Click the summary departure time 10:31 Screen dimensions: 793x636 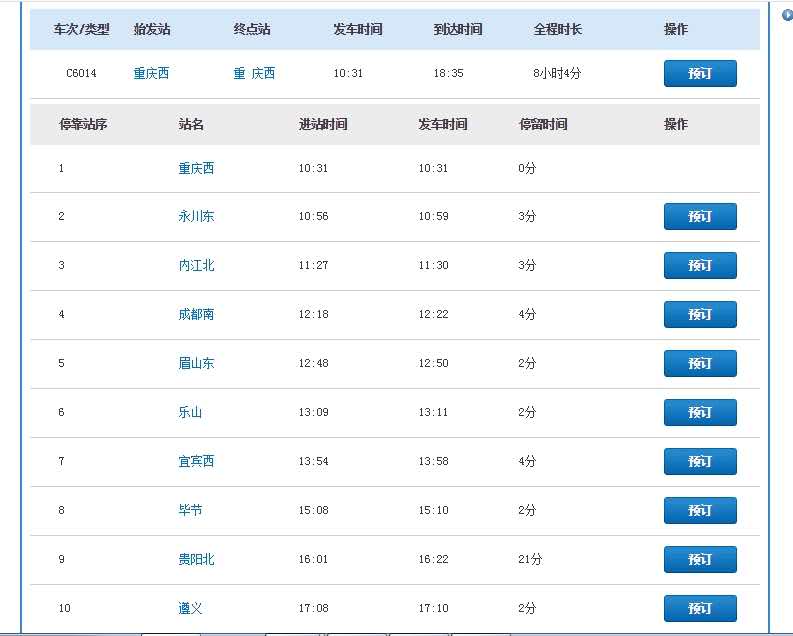[348, 73]
